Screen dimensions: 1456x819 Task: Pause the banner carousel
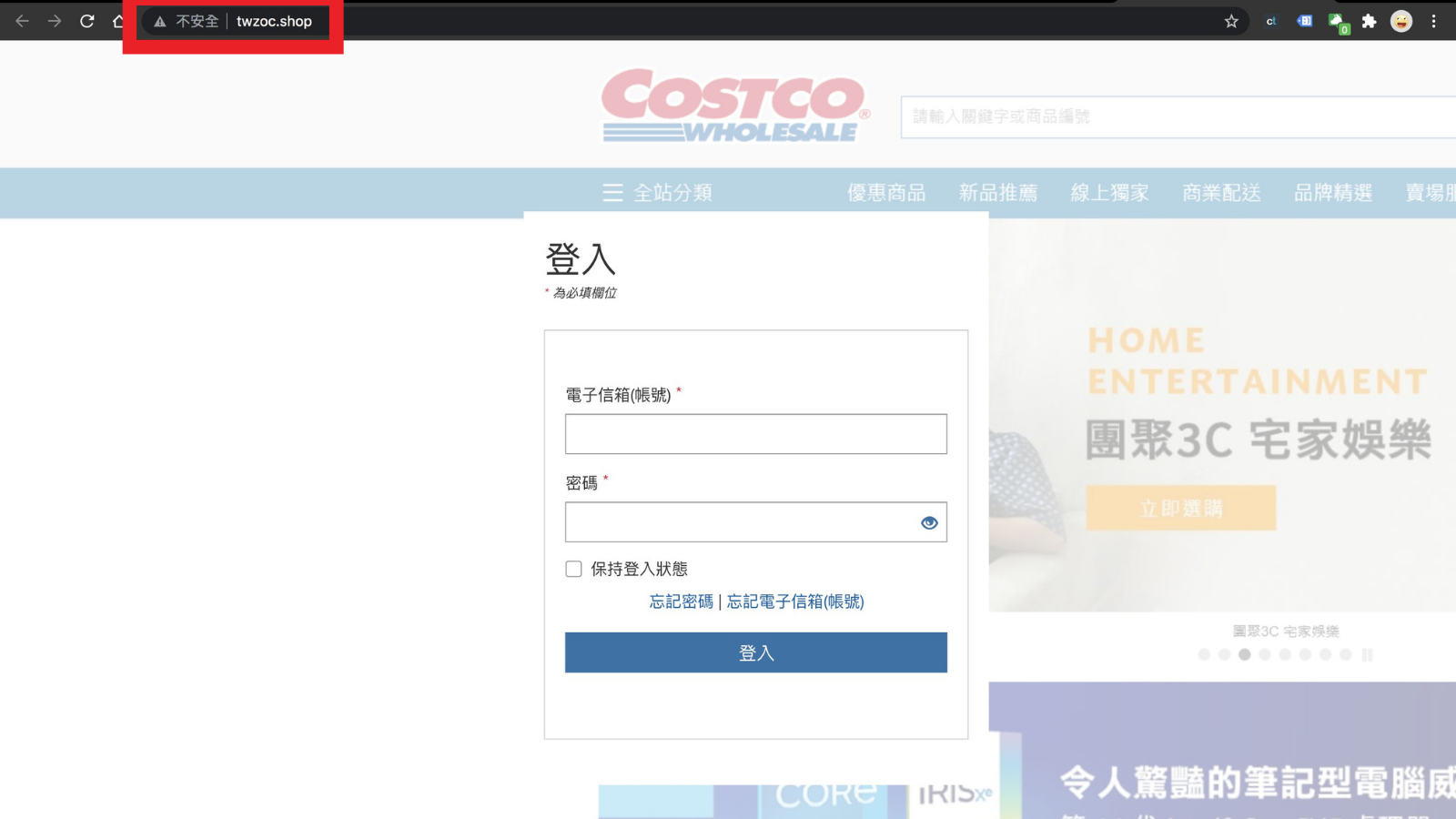click(x=1367, y=654)
